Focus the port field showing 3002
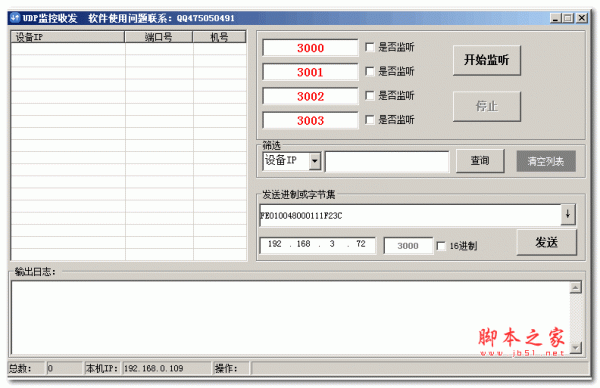The image size is (600, 388). (x=310, y=96)
